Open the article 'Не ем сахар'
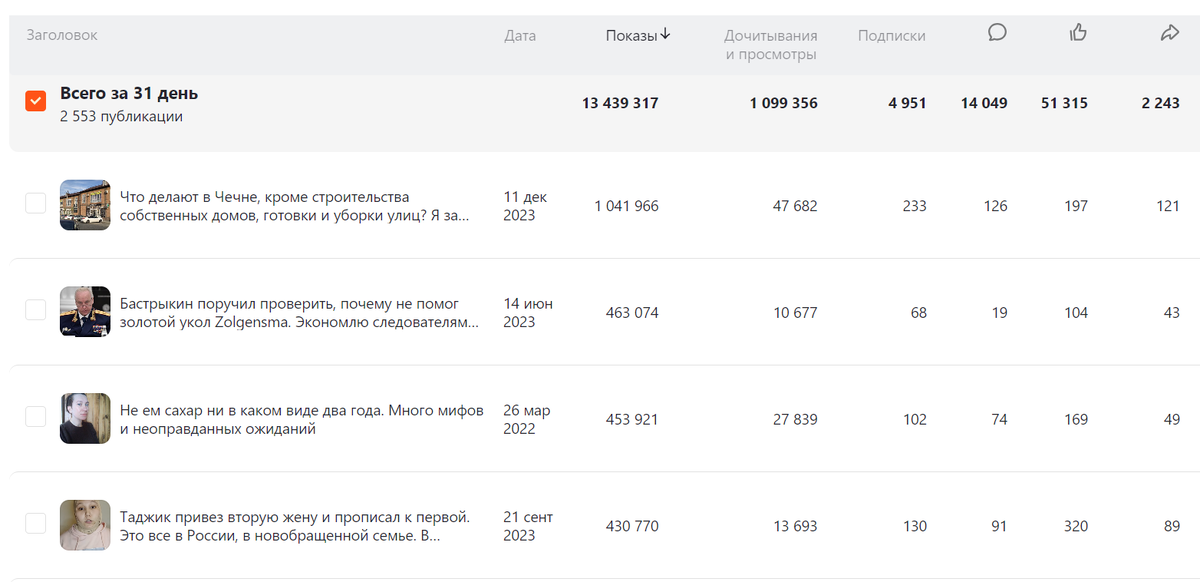This screenshot has width=1200, height=582. coord(300,419)
